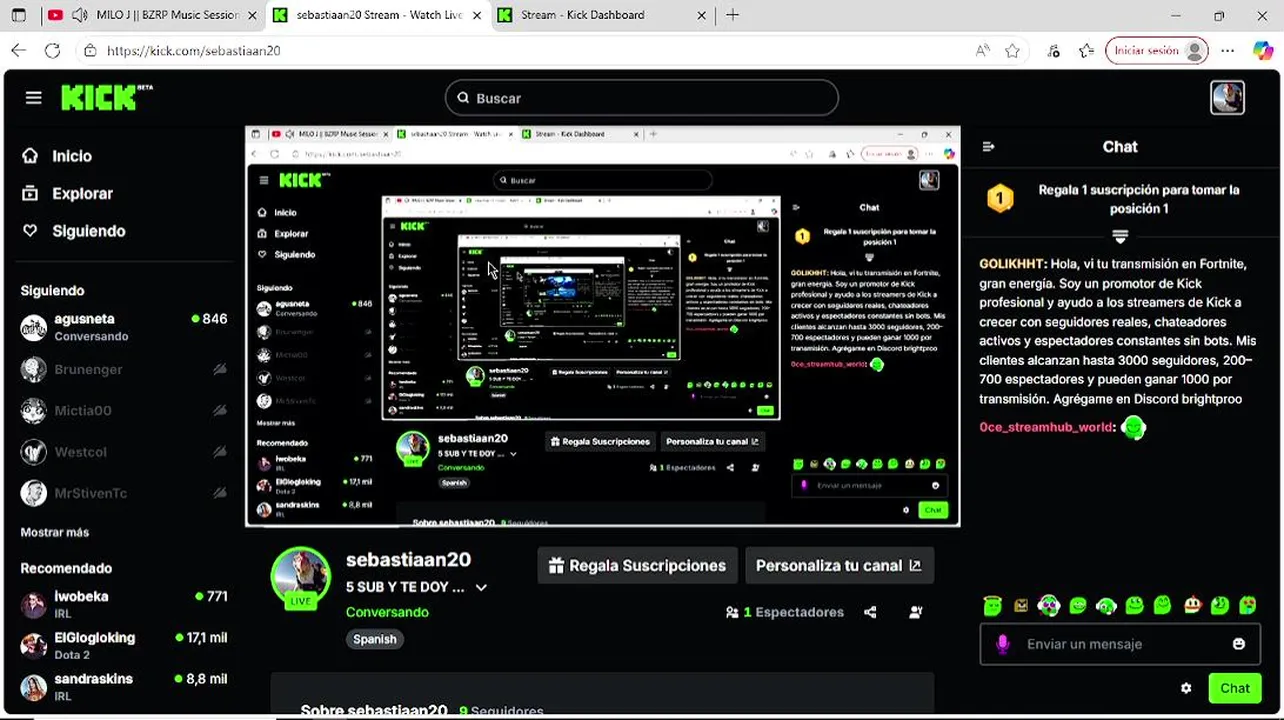The width and height of the screenshot is (1284, 720).
Task: Click the address bar URL kick.com/sebastiaan20
Action: (194, 51)
